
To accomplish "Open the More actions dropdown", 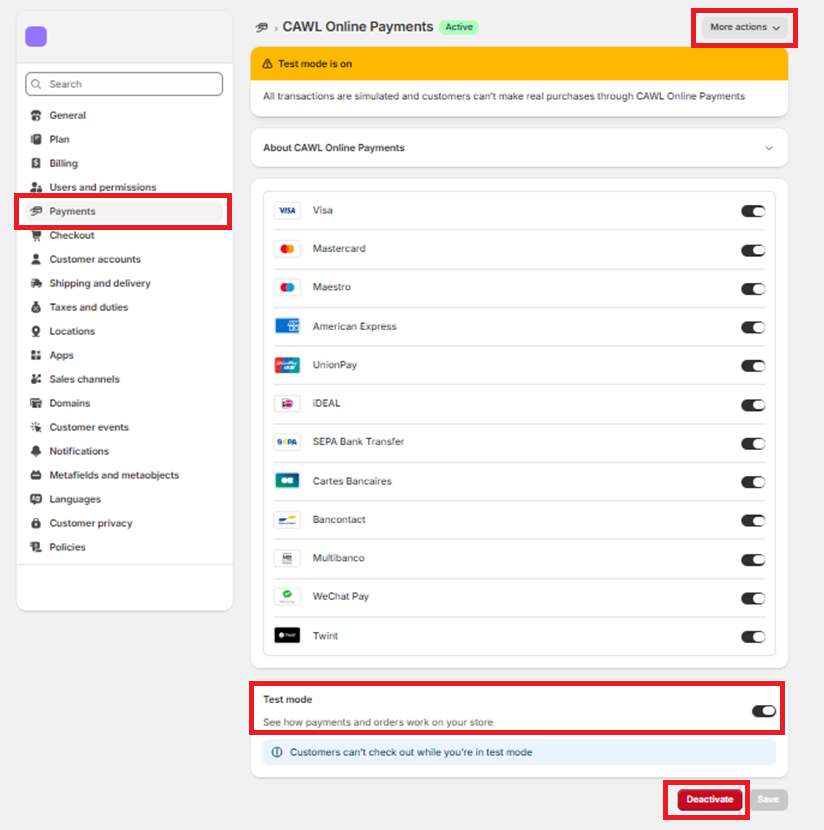I will click(x=743, y=28).
